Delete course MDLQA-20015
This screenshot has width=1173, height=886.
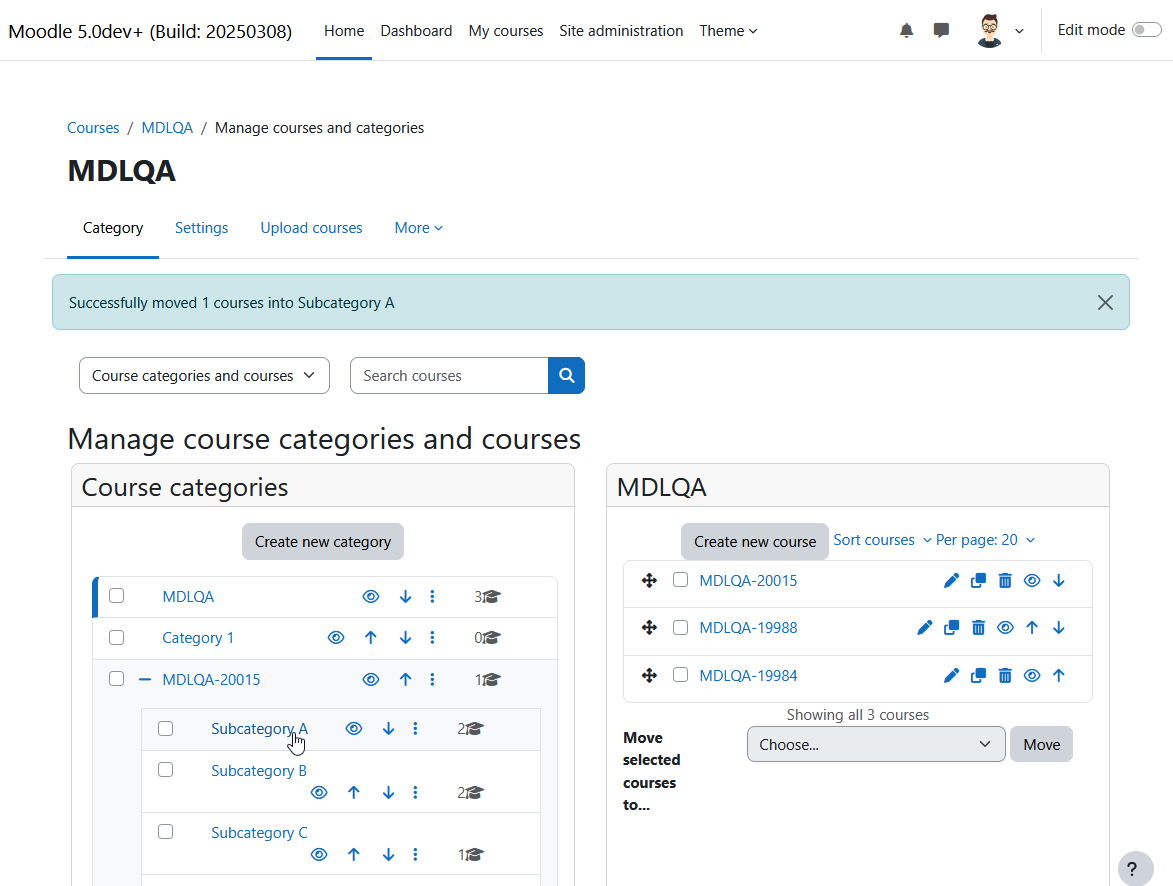[x=1005, y=581]
